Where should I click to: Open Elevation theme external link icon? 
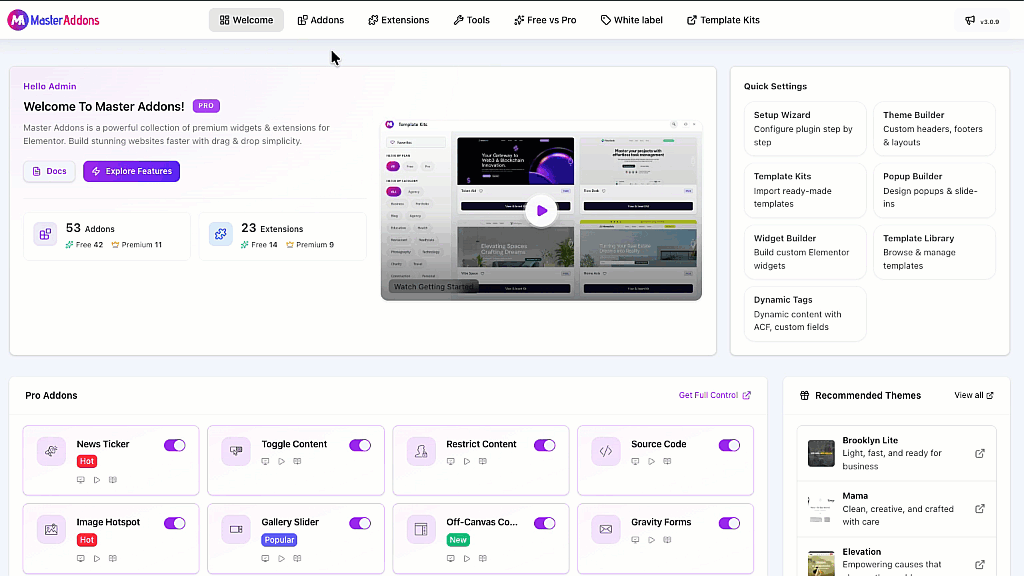tap(980, 564)
